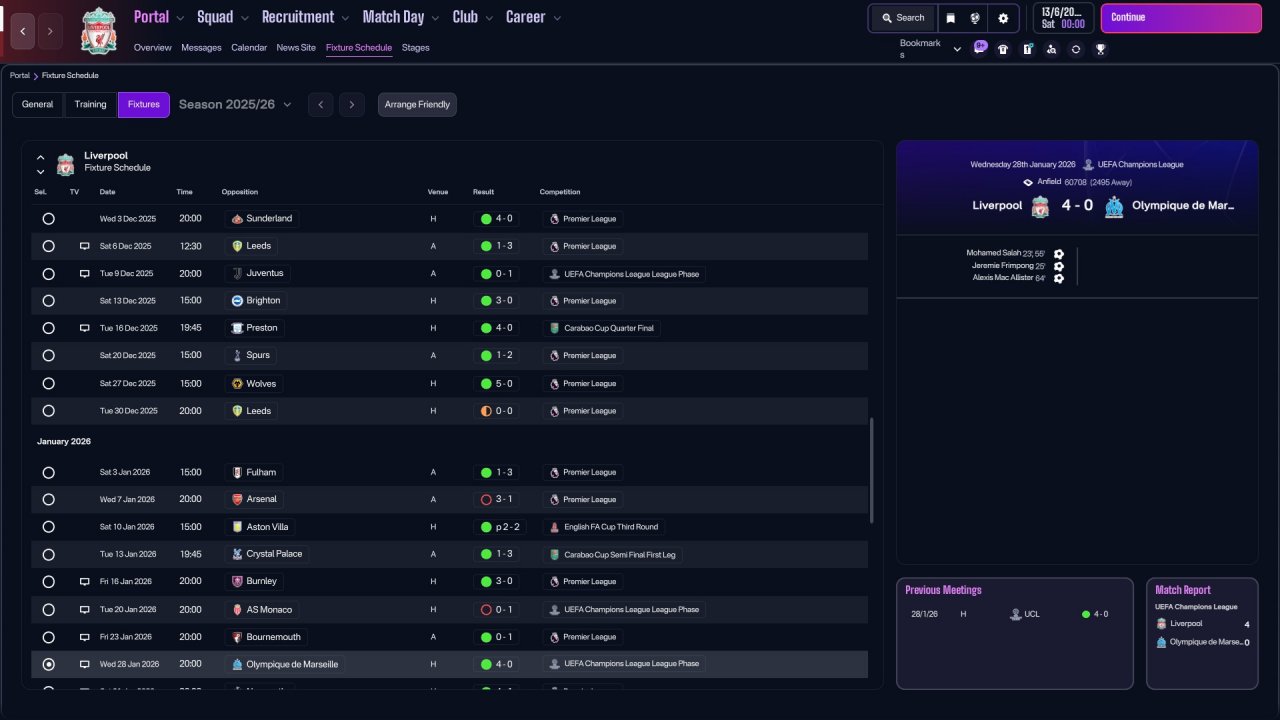
Task: Open the Calendar tab
Action: [x=249, y=47]
